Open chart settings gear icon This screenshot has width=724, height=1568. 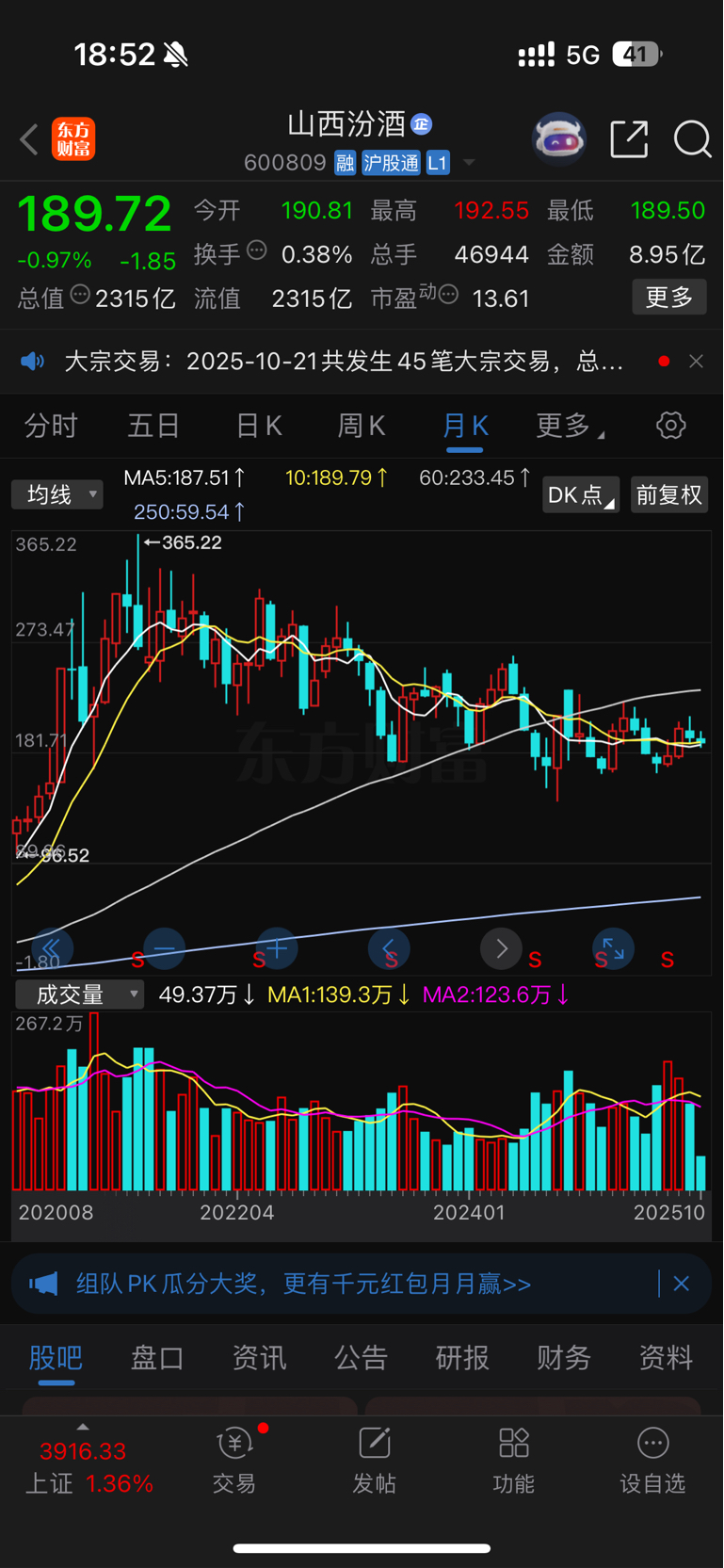click(670, 426)
